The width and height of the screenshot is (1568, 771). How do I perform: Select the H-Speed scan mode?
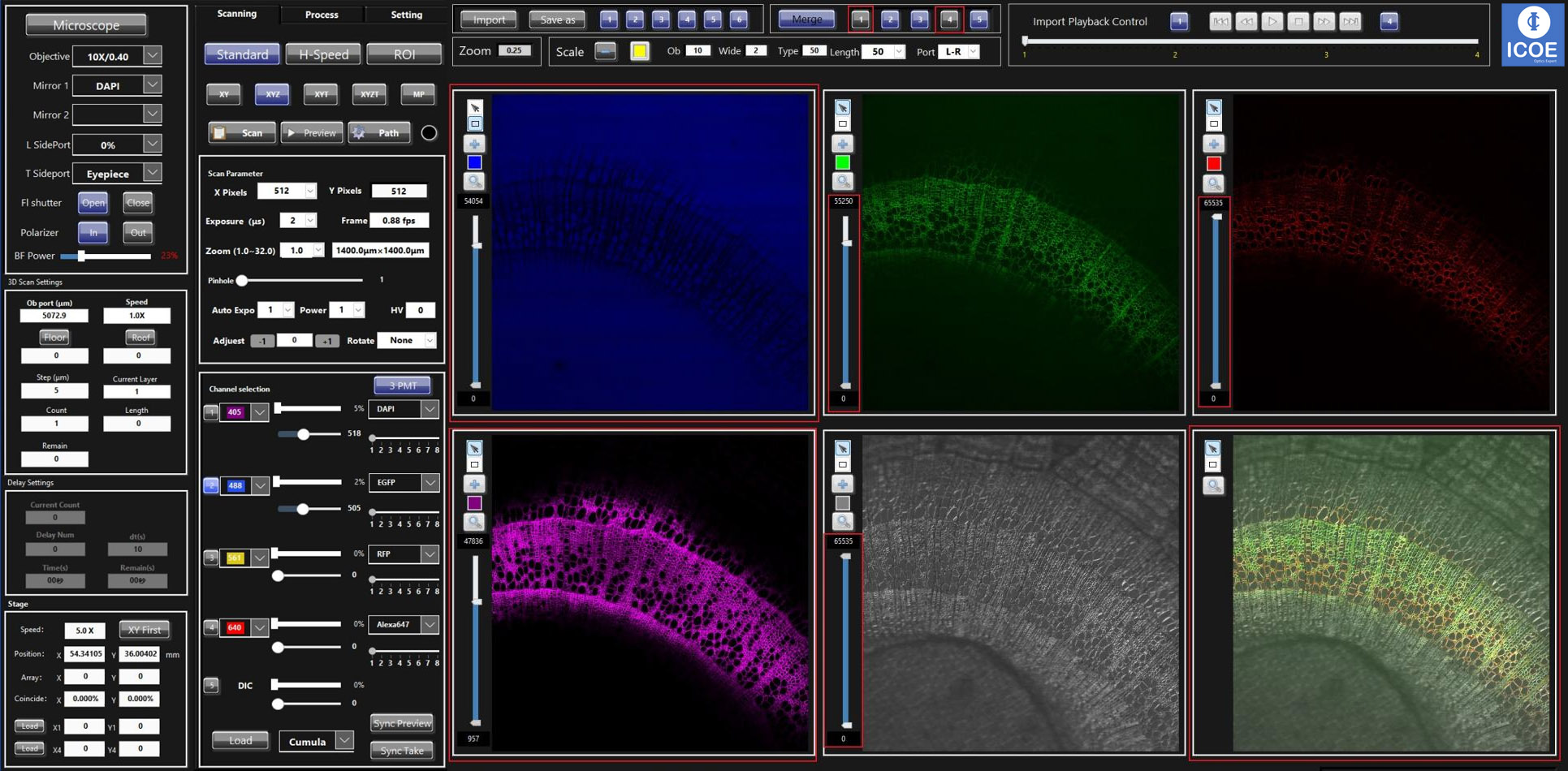tap(323, 54)
